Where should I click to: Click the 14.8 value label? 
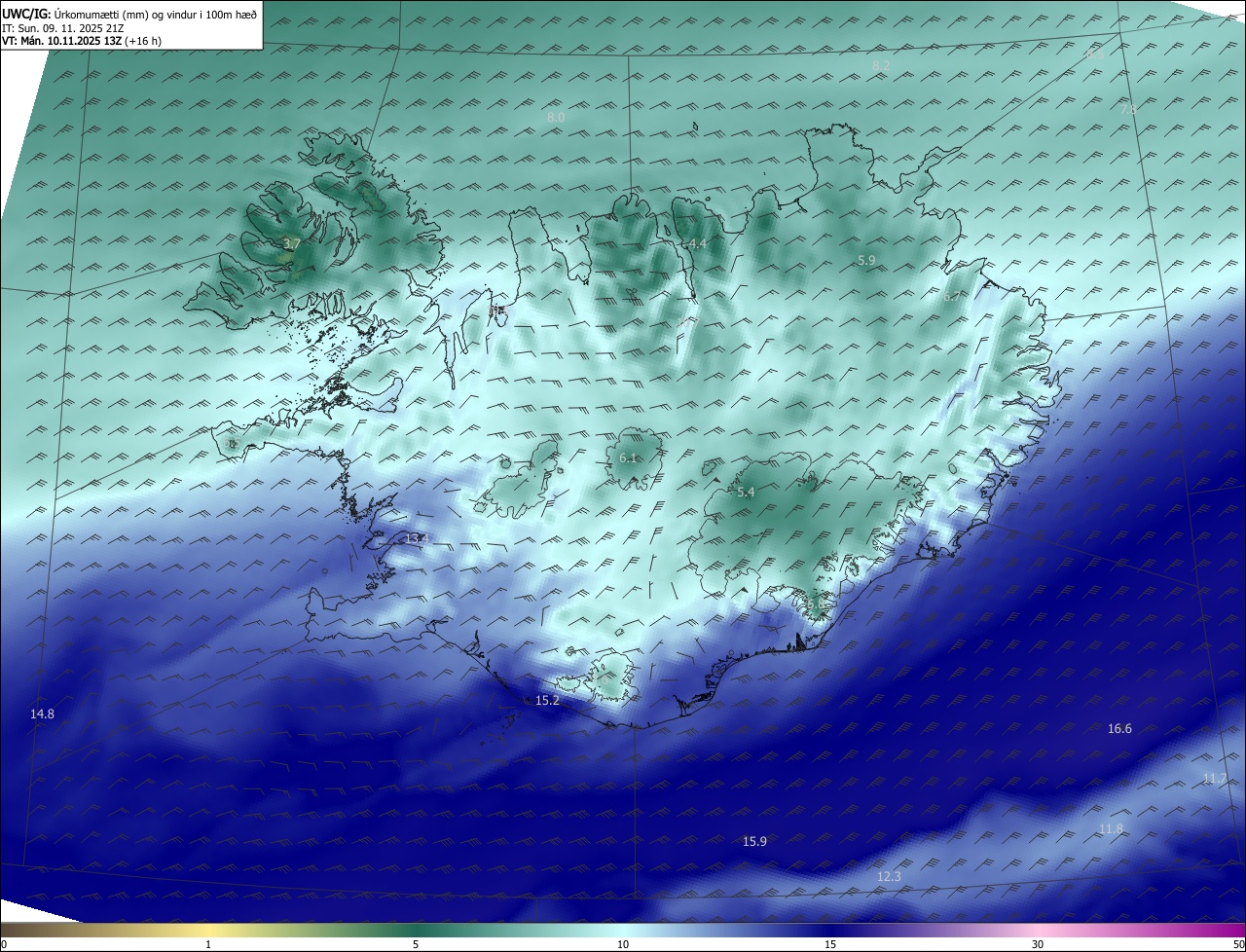[42, 714]
